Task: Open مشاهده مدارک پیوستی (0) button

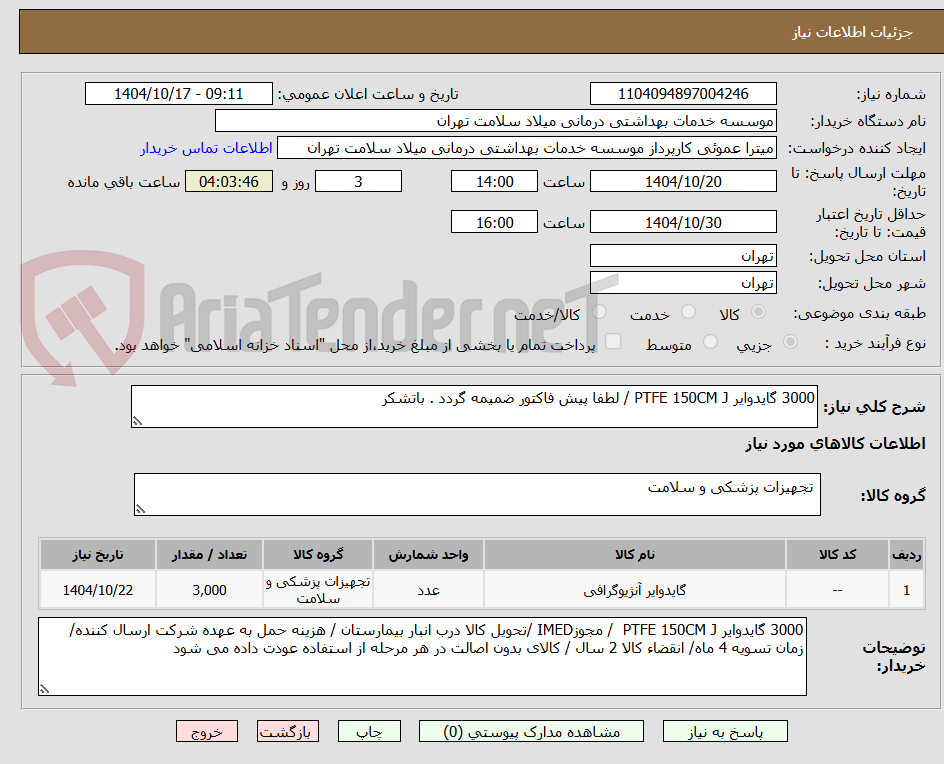Action: (x=531, y=731)
